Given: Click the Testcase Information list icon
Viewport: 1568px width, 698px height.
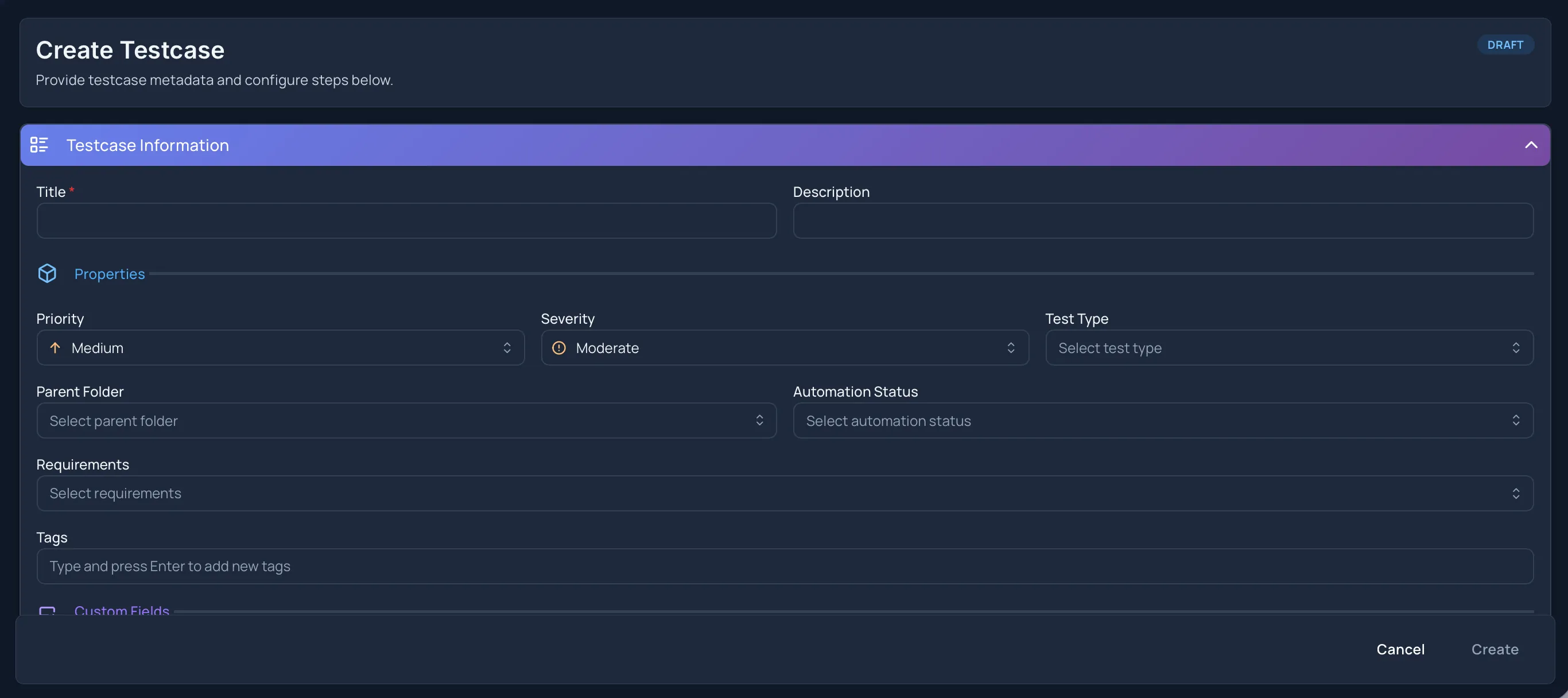Looking at the screenshot, I should pos(39,145).
